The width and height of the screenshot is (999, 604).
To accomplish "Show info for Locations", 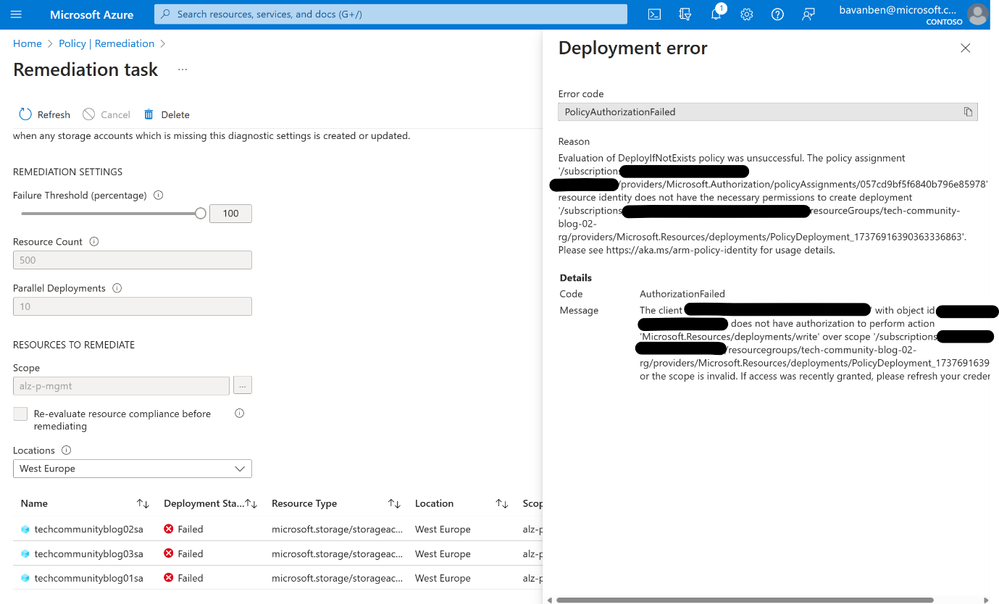I will (x=66, y=450).
